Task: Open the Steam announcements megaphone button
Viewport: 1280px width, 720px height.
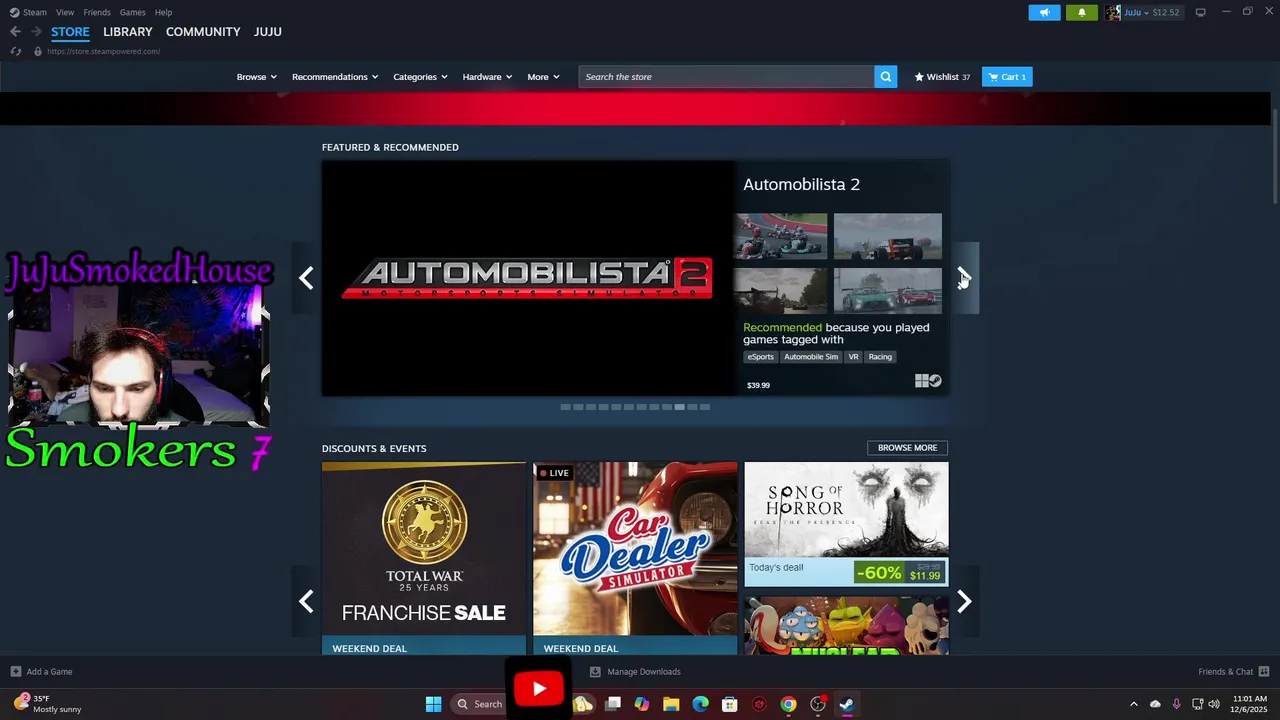Action: [1044, 13]
